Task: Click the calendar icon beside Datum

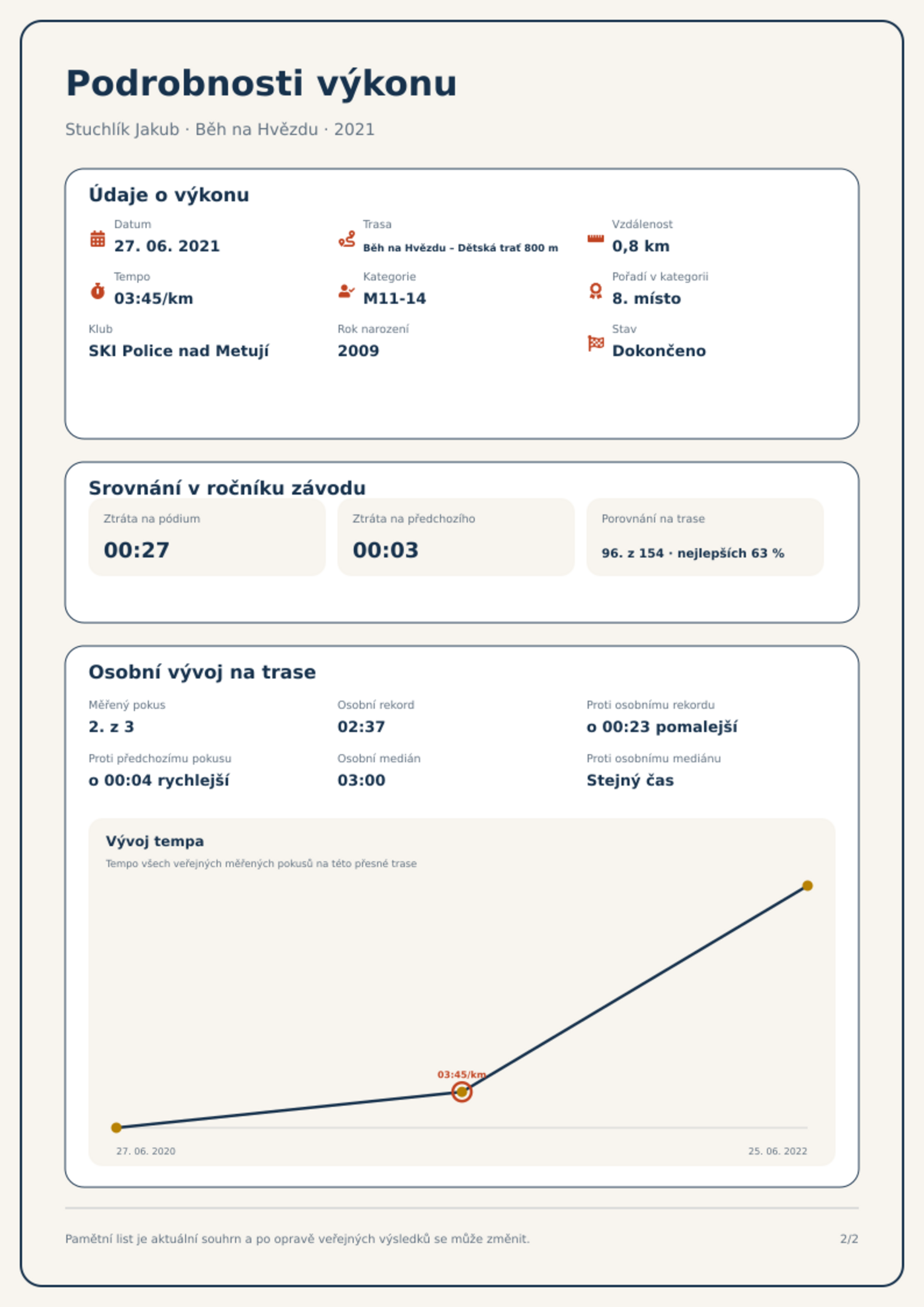Action: 98,239
